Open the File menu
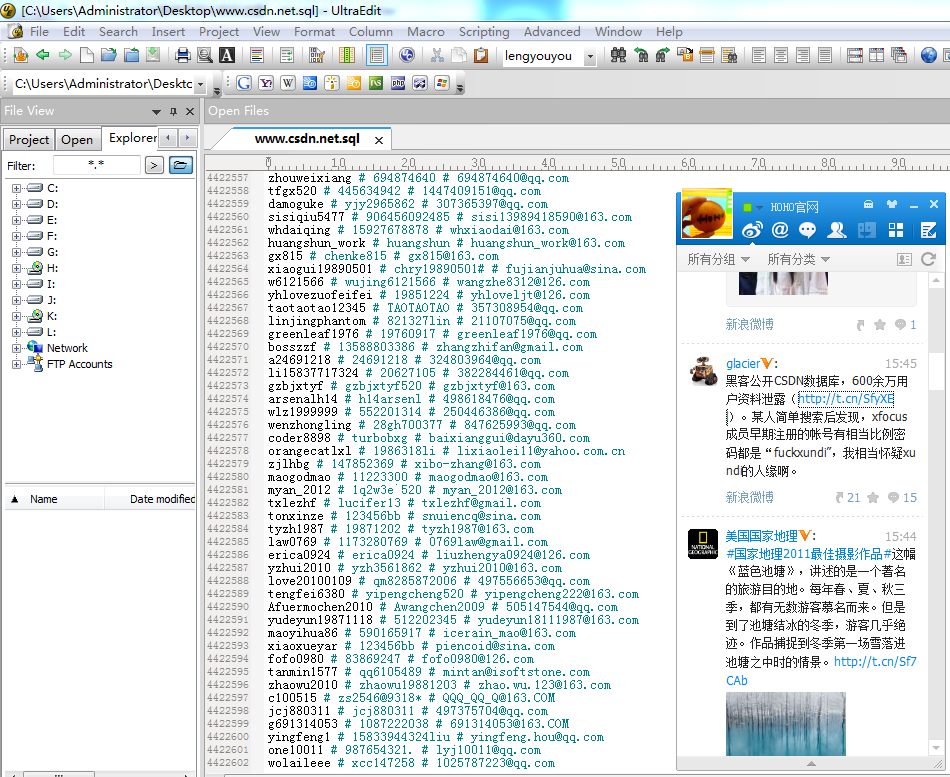Image resolution: width=950 pixels, height=777 pixels. point(39,32)
